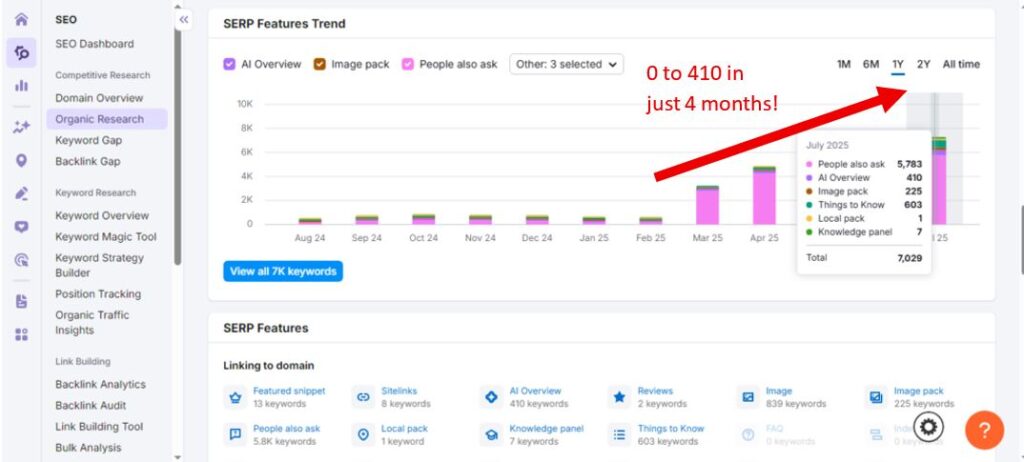The image size is (1024, 462).
Task: Open Bulk Analysis in sidebar
Action: click(88, 448)
